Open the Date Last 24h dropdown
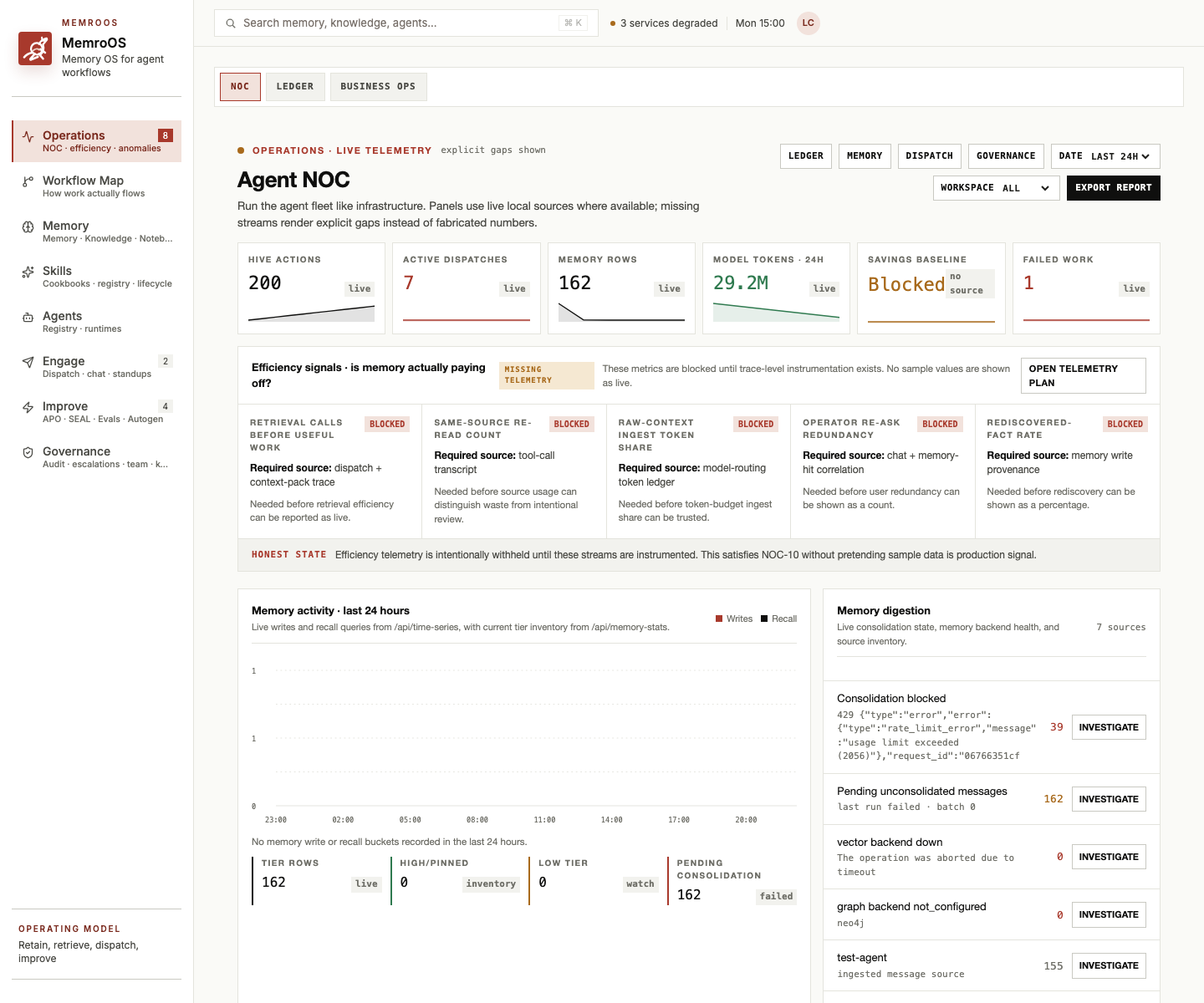The image size is (1204, 1003). pyautogui.click(x=1105, y=156)
